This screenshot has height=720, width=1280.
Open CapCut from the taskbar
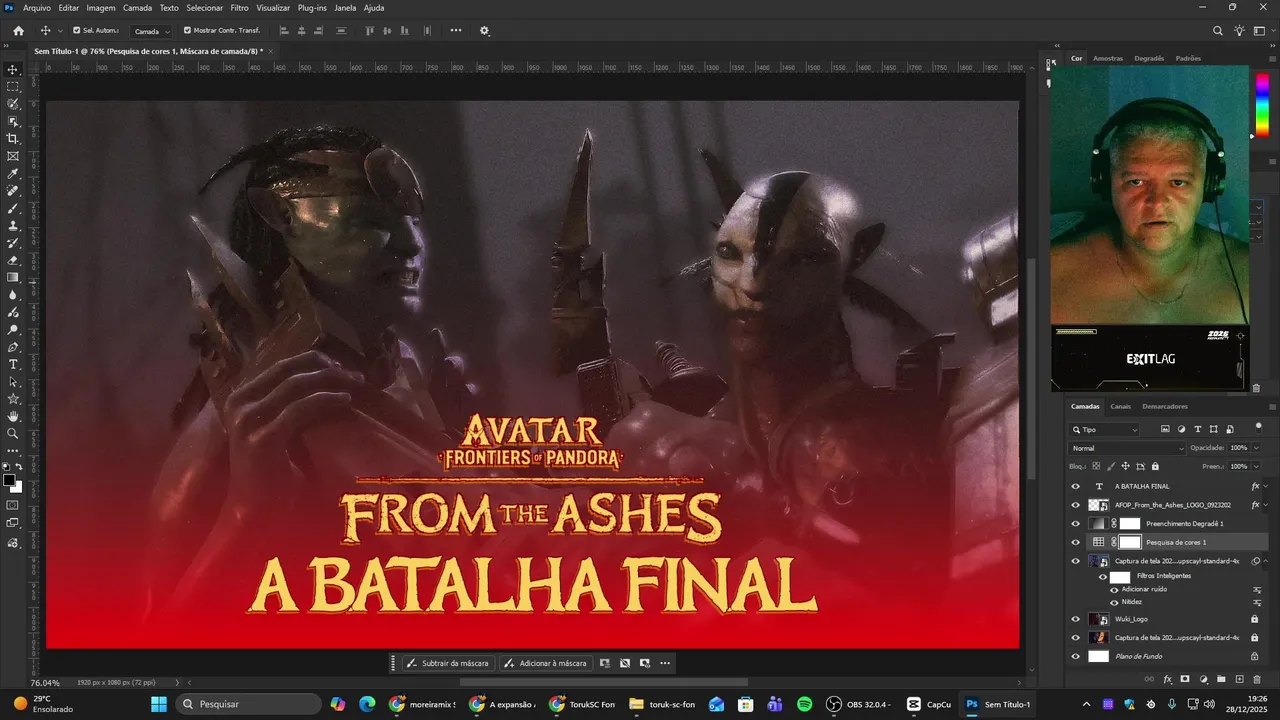929,704
